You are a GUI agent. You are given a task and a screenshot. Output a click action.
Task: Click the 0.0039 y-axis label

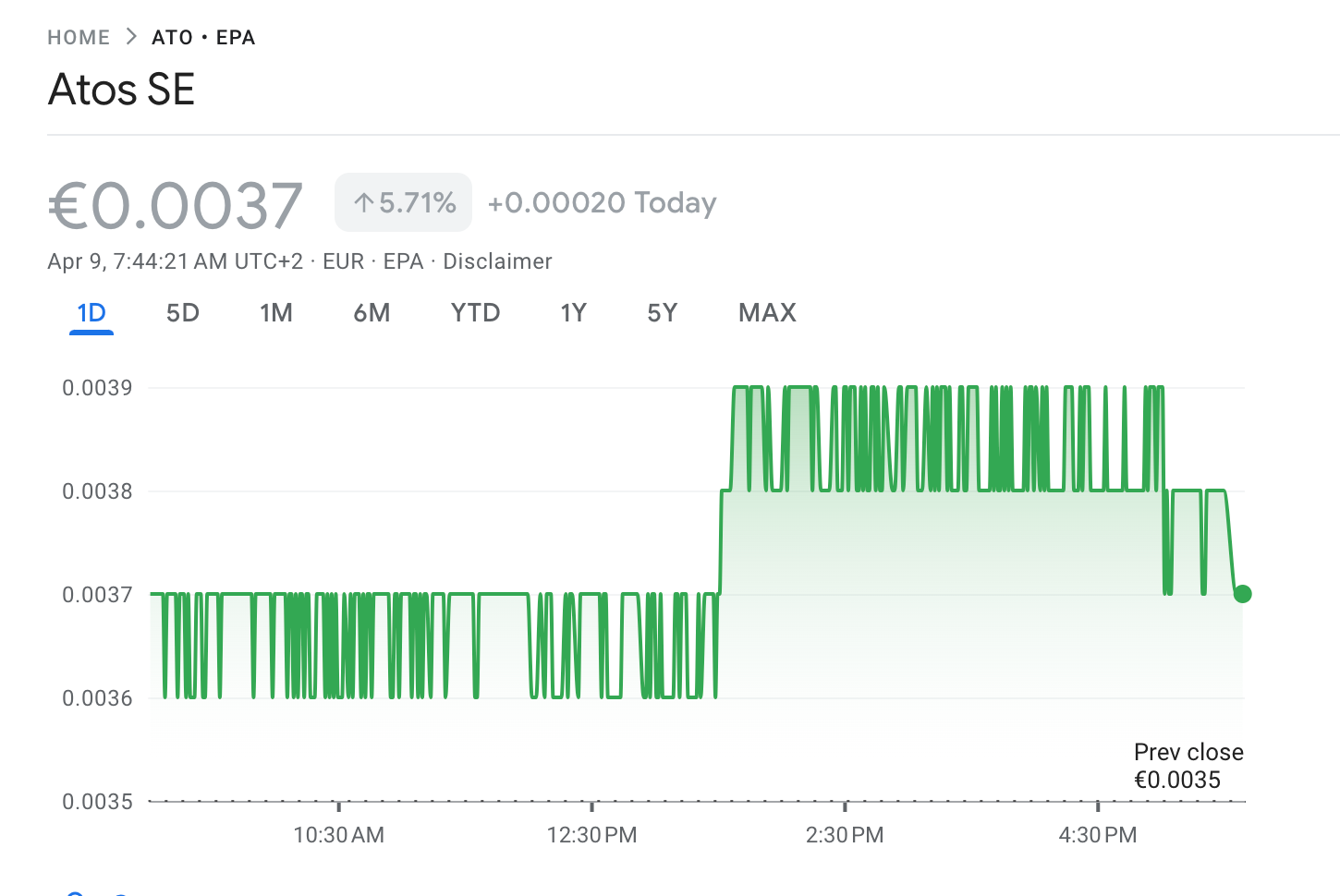(97, 388)
